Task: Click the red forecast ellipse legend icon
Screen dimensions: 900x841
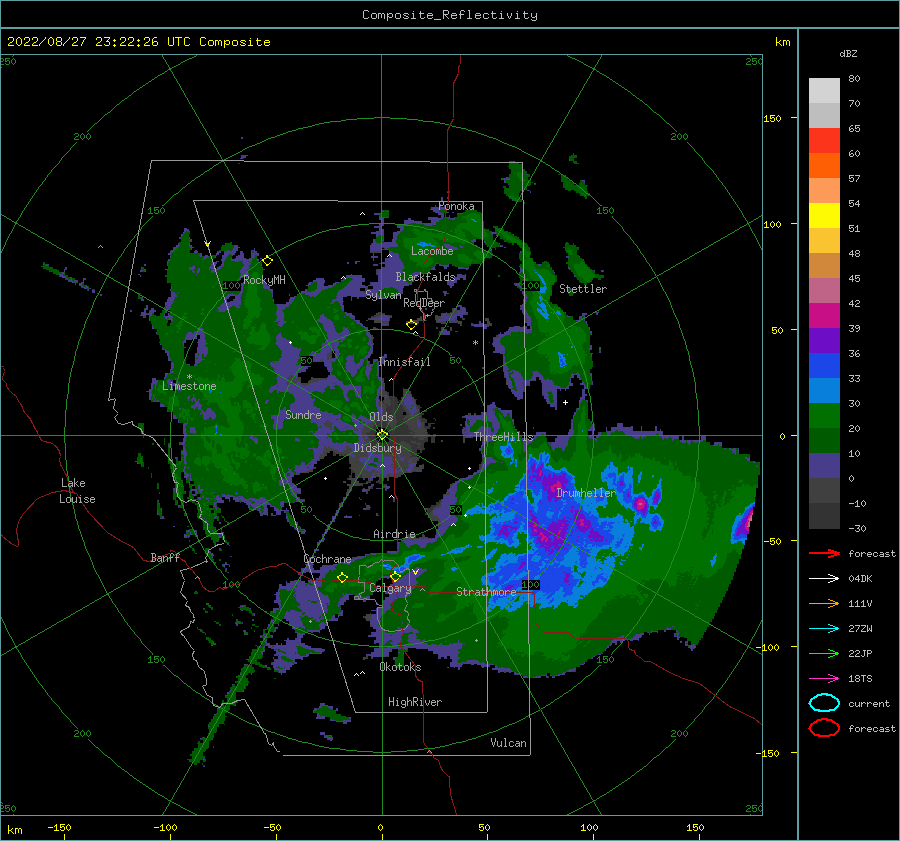Action: (x=824, y=728)
